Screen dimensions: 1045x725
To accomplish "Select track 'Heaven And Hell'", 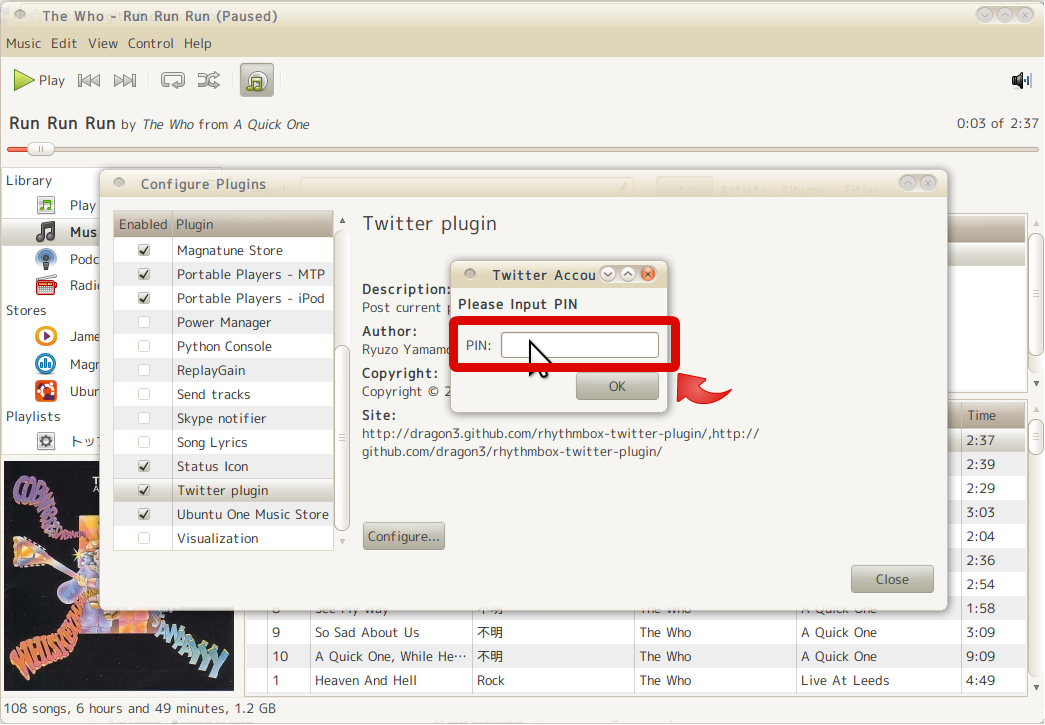I will click(366, 680).
